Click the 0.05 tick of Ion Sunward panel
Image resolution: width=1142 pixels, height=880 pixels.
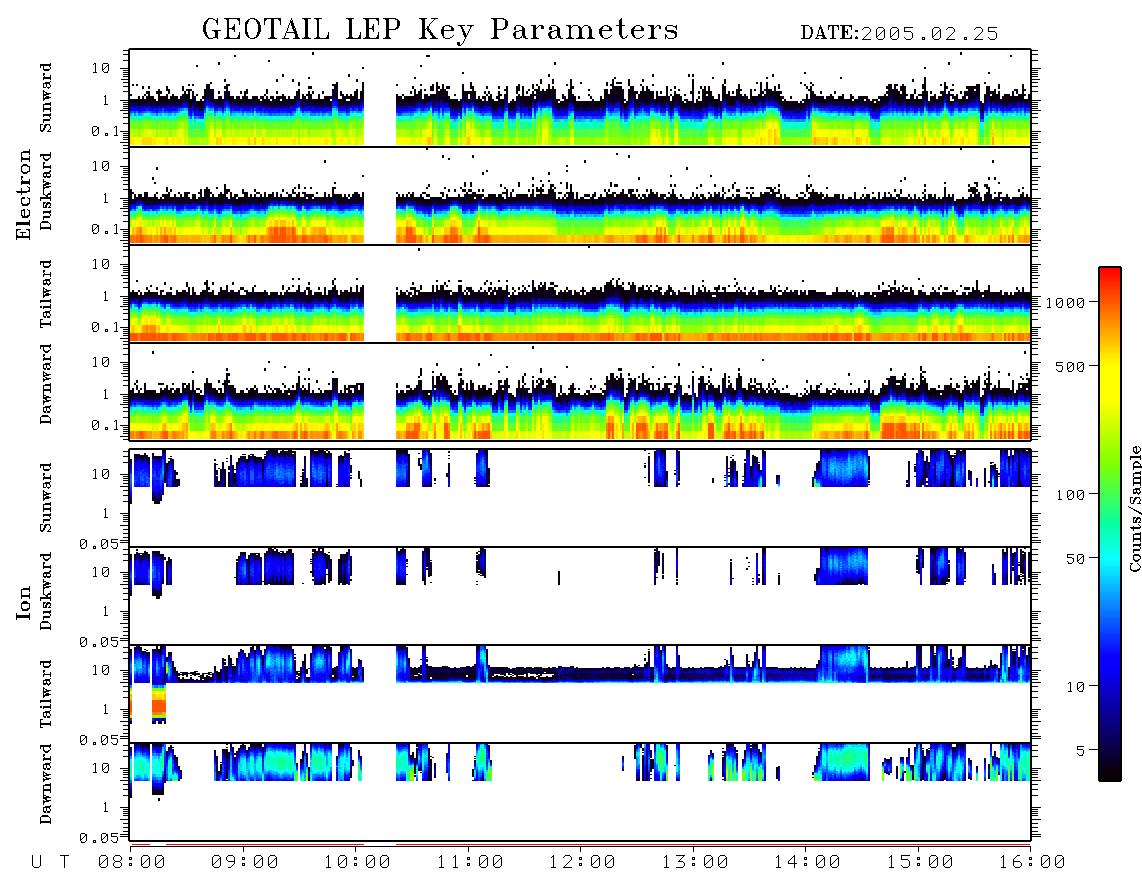pos(98,544)
